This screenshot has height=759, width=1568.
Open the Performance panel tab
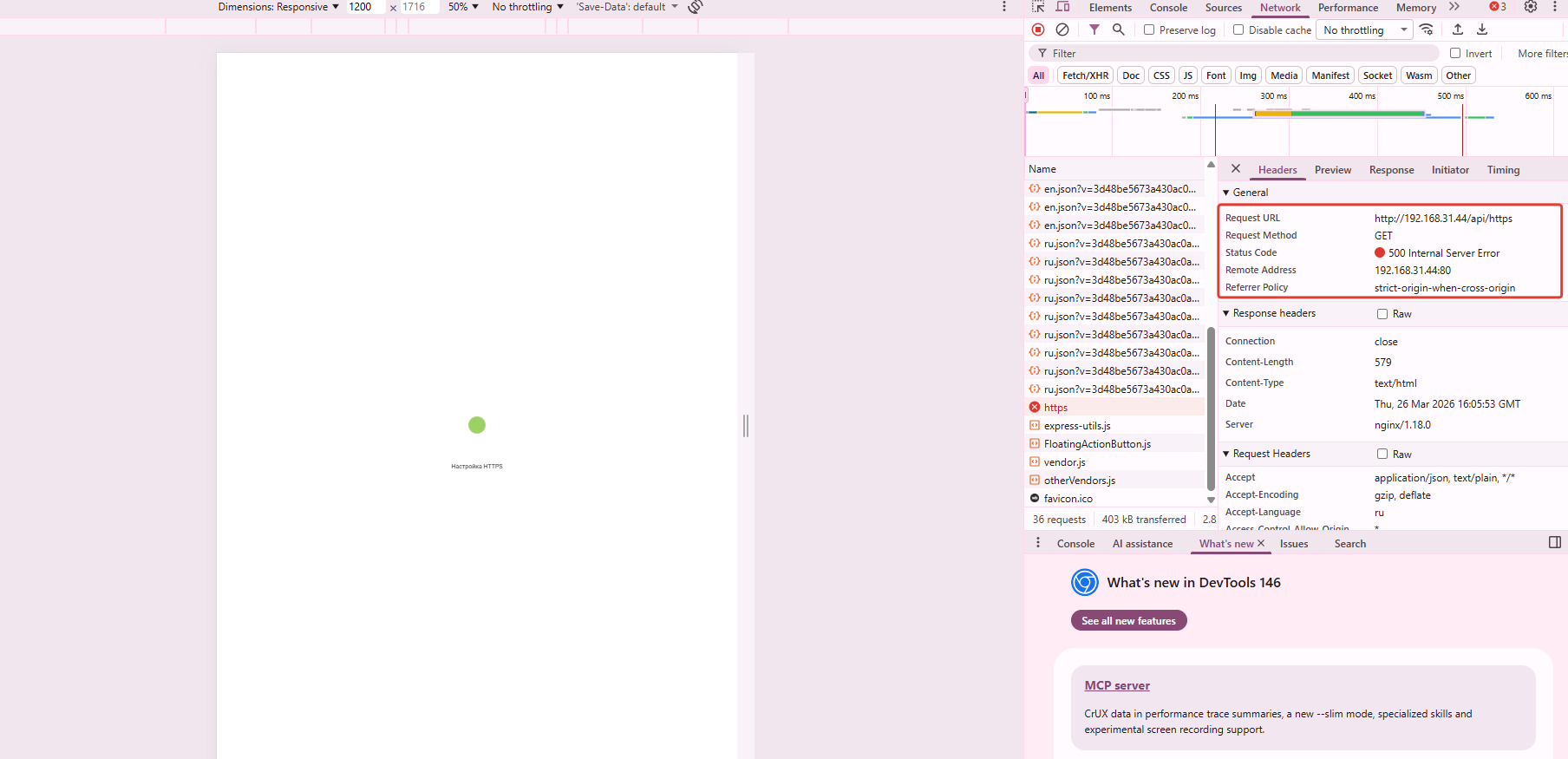coord(1348,8)
